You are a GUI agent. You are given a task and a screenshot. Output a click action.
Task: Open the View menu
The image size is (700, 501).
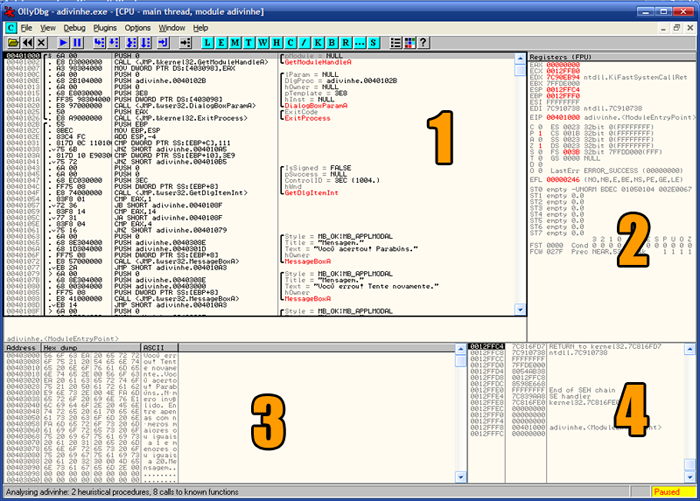click(48, 28)
